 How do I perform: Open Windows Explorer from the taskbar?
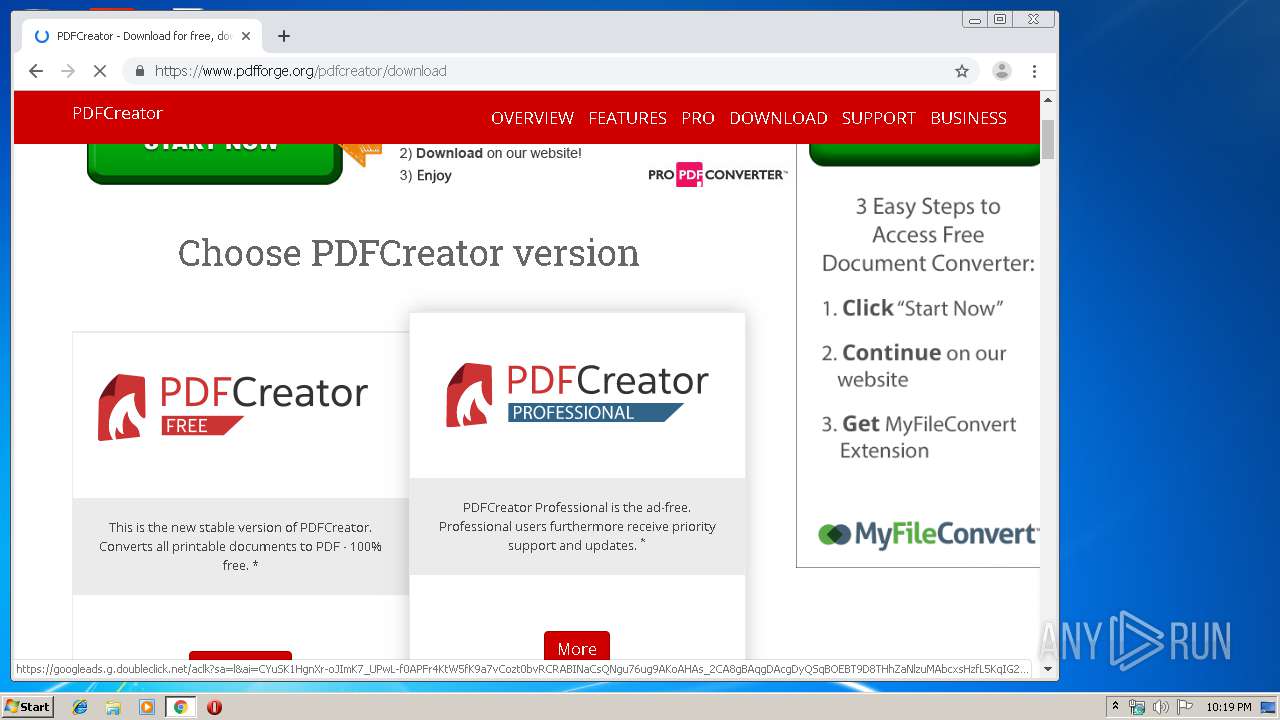(x=113, y=707)
